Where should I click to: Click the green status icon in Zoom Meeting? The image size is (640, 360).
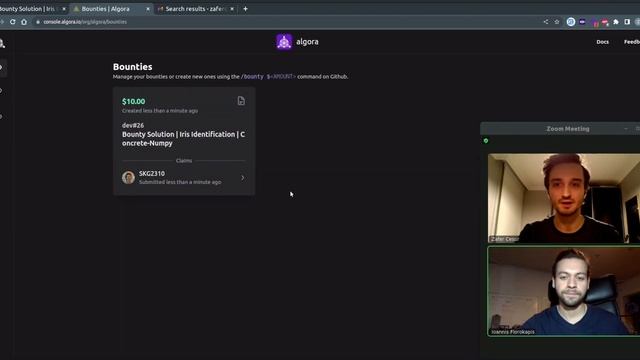(486, 141)
